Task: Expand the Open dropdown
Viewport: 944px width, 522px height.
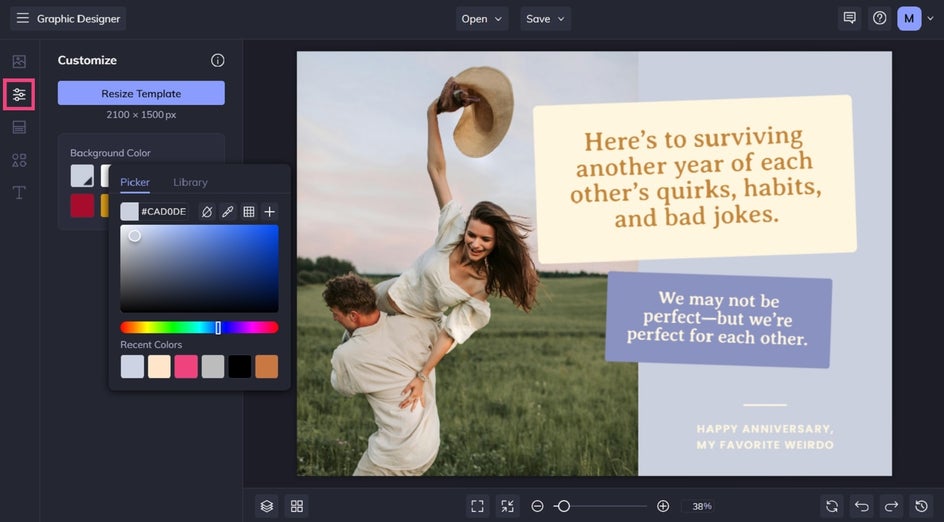Action: [482, 19]
